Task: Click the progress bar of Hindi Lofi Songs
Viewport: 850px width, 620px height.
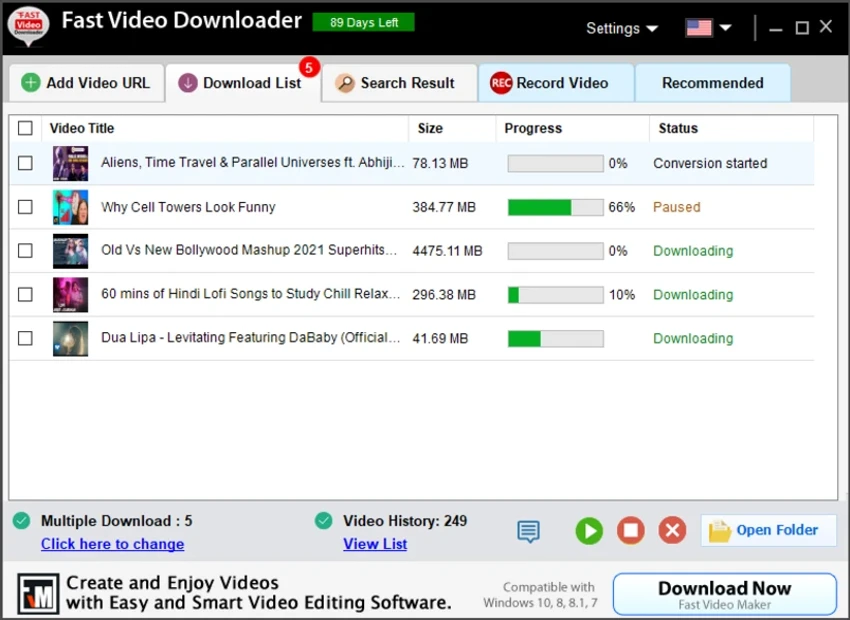Action: click(x=556, y=295)
